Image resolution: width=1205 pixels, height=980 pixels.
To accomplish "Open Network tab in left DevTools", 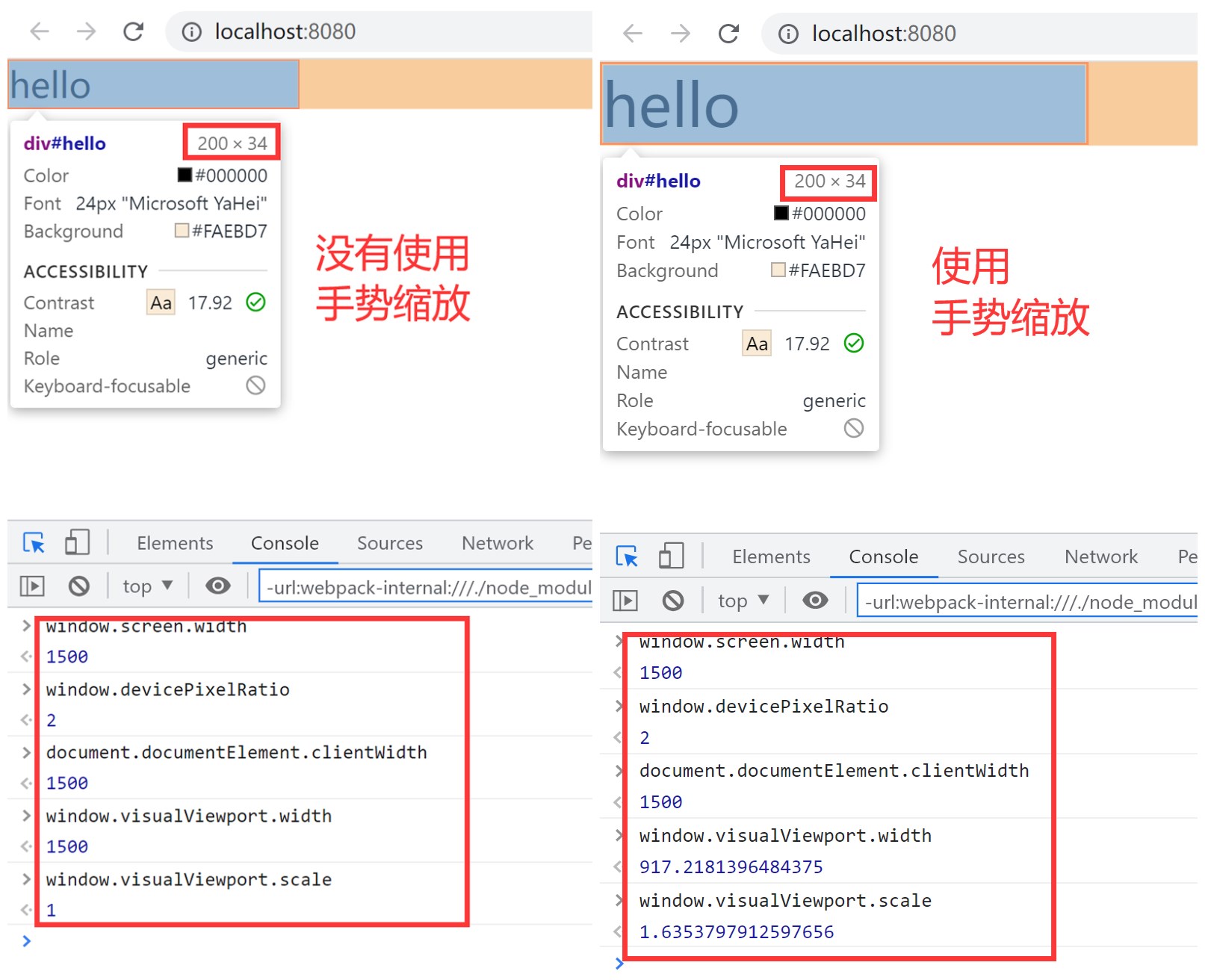I will (498, 543).
